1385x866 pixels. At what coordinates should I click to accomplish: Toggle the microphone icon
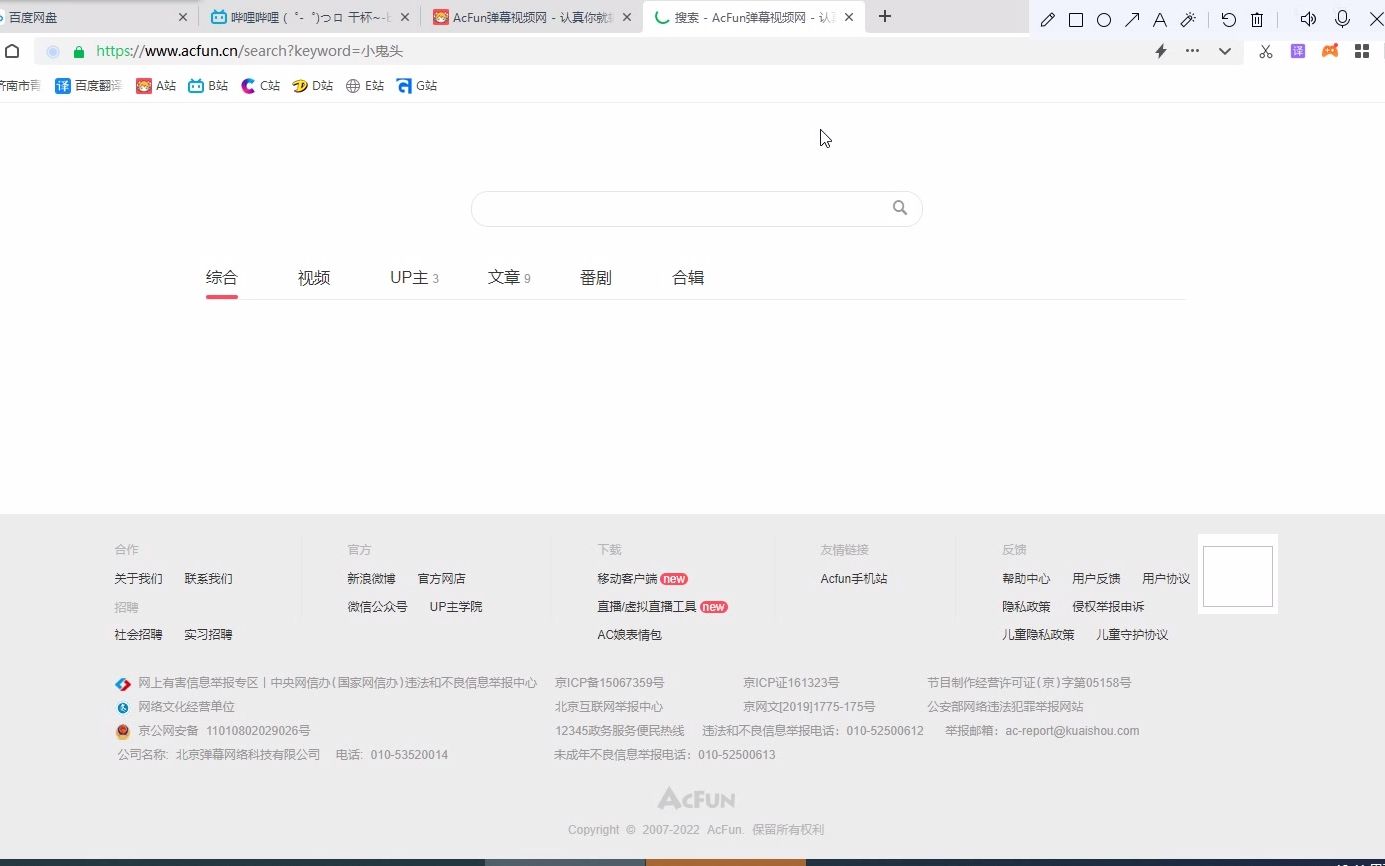tap(1343, 19)
